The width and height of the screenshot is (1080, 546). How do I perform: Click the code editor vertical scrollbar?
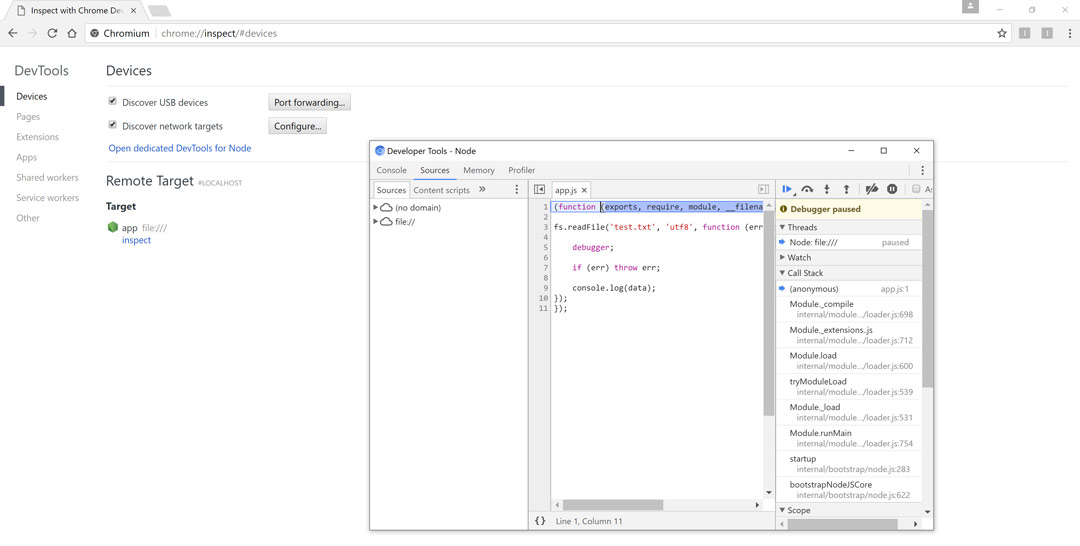[x=769, y=313]
